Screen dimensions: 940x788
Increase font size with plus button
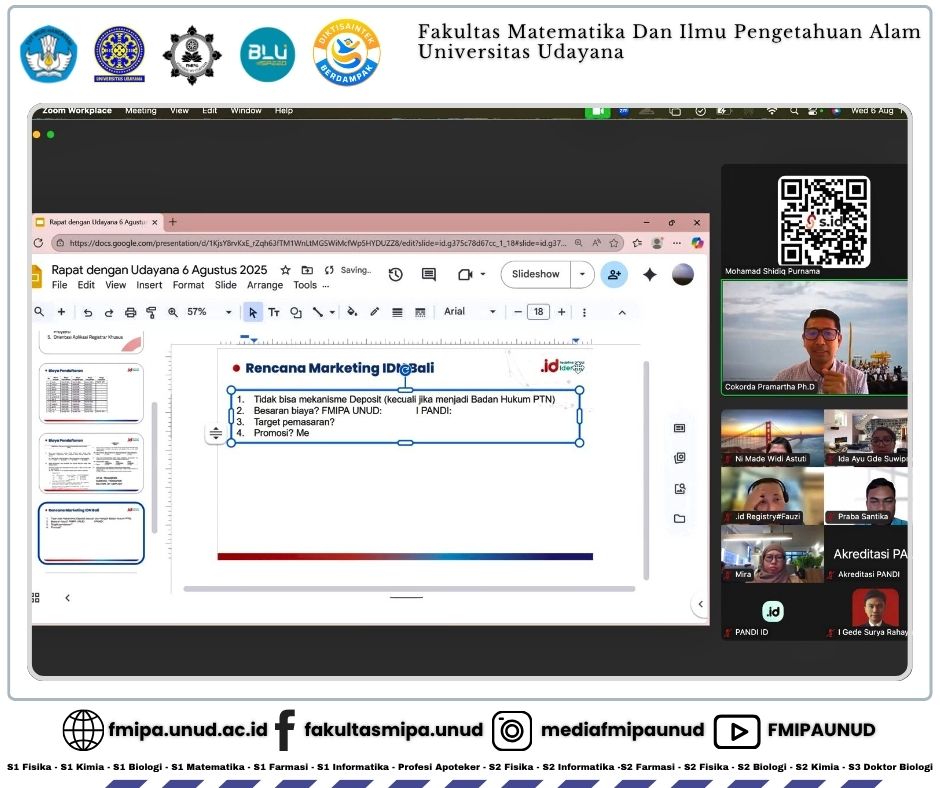click(x=561, y=312)
